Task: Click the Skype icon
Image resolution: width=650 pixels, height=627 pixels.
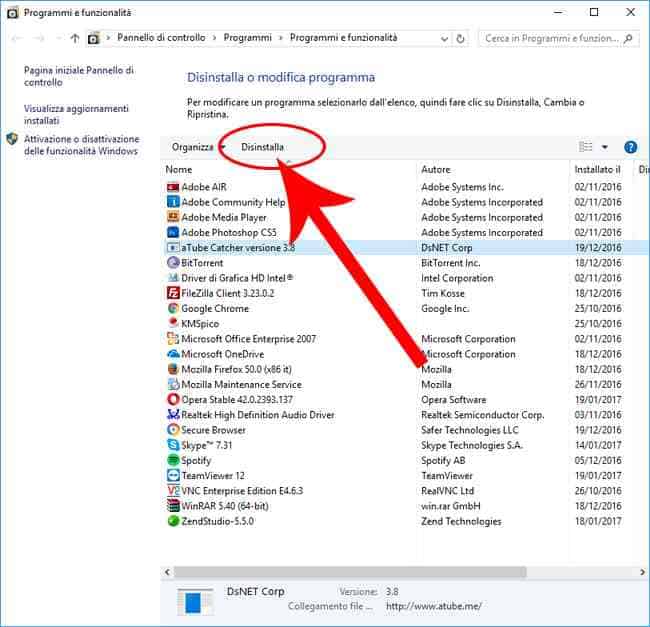Action: click(x=173, y=445)
